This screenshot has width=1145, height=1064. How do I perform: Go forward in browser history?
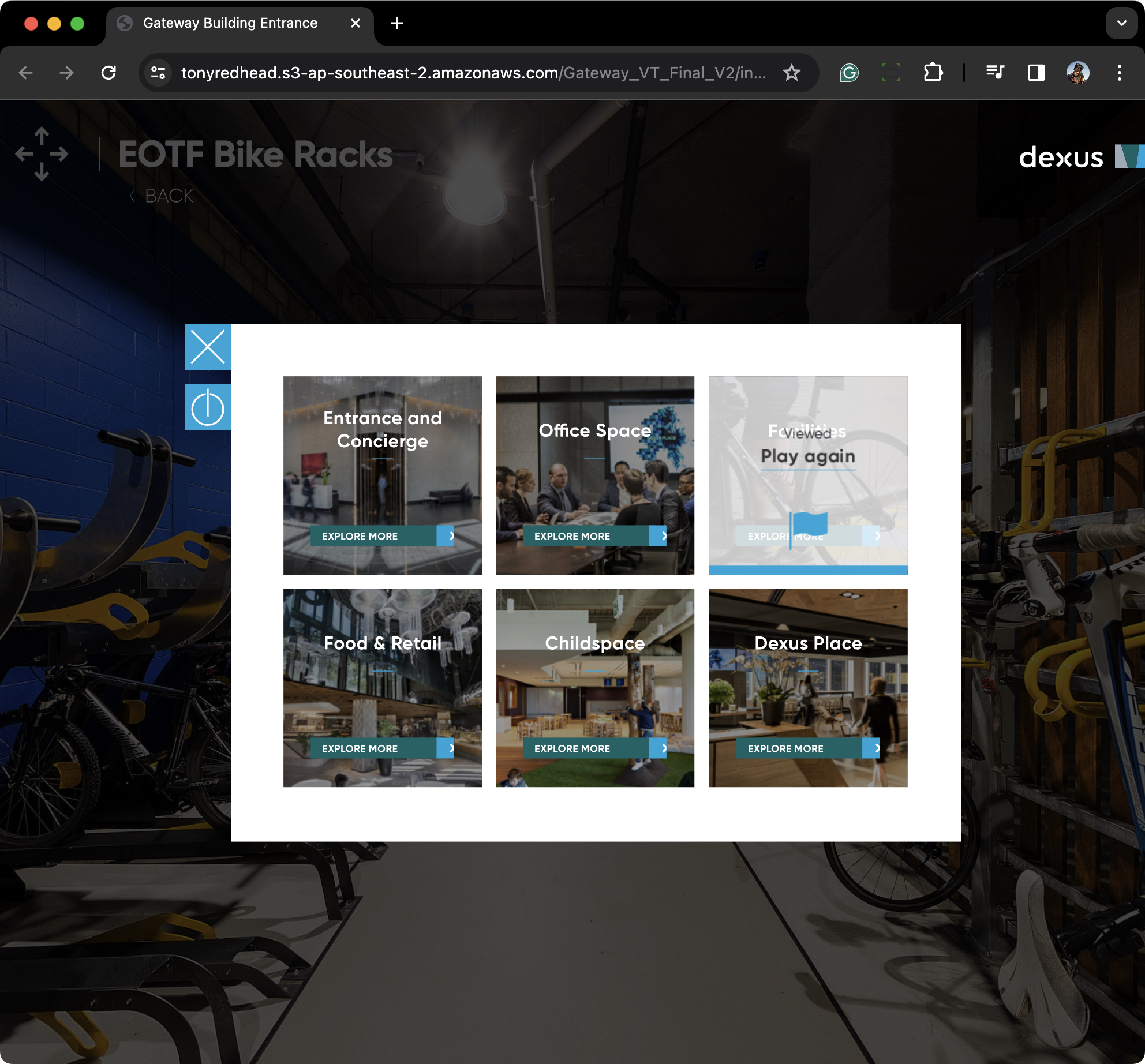[67, 73]
